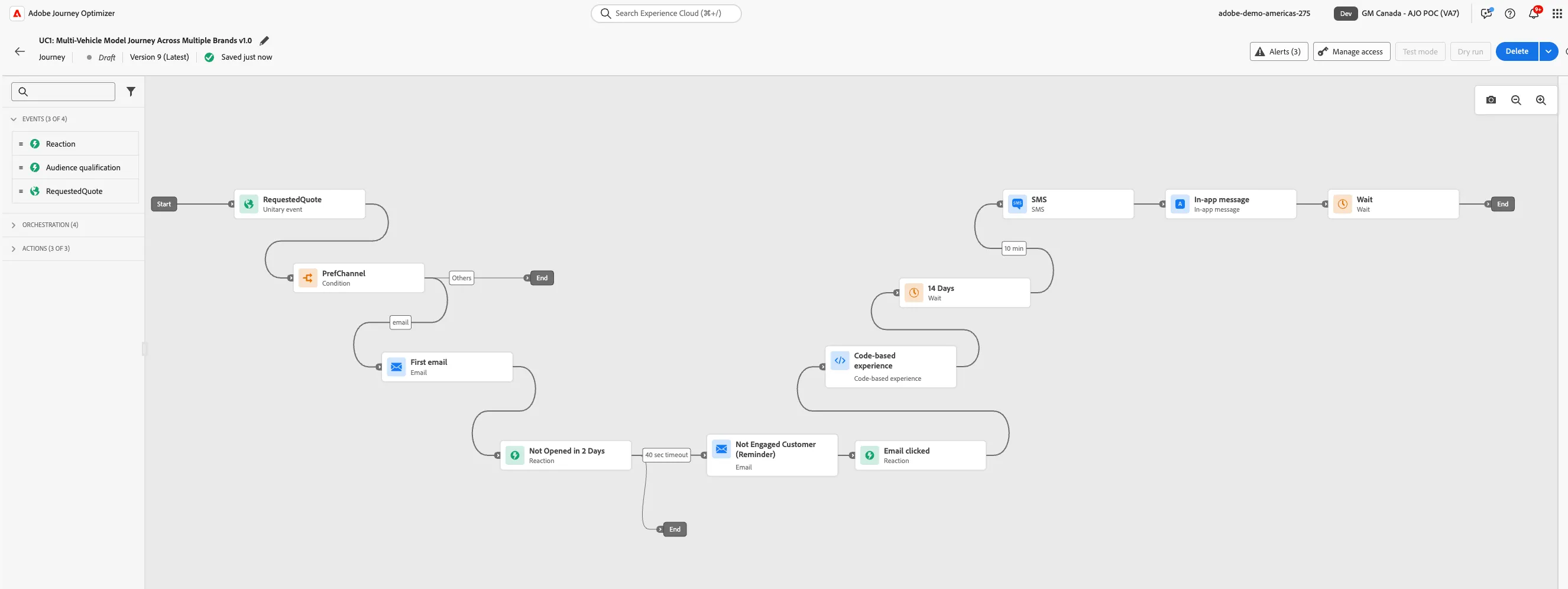Select the Not Opened in 2 Days reaction node
The width and height of the screenshot is (1568, 589).
(565, 455)
